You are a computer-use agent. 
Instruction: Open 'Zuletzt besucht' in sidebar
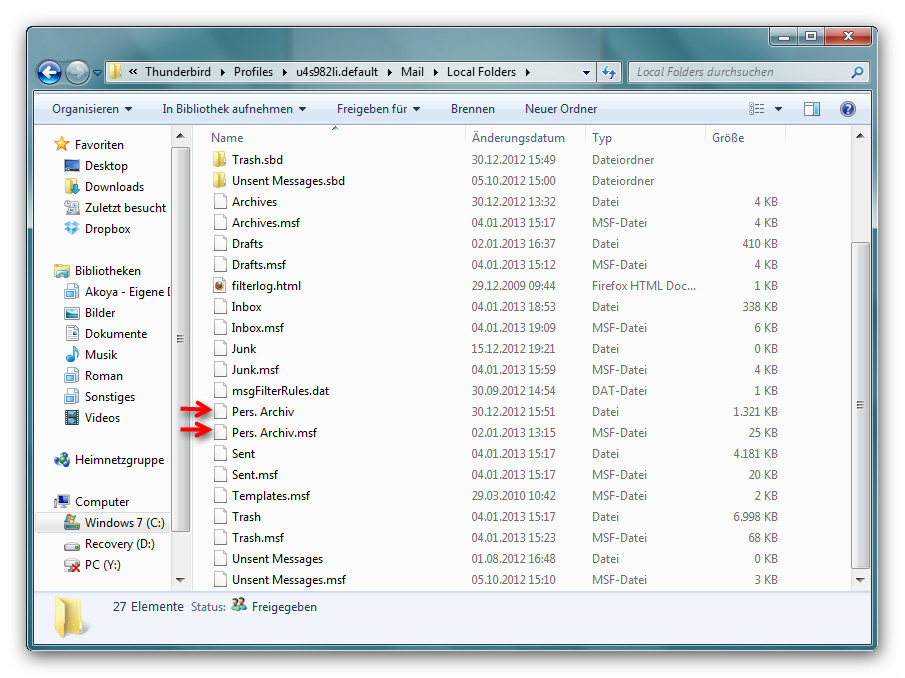point(125,208)
